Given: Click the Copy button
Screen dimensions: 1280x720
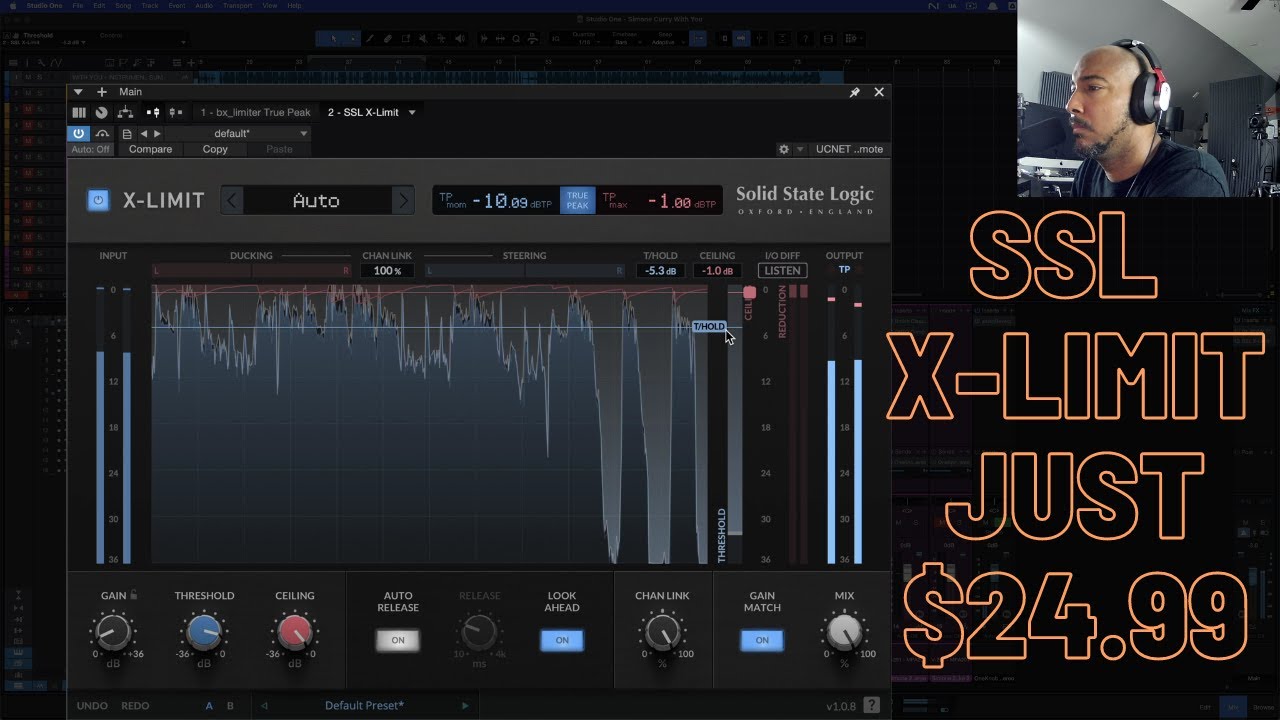Looking at the screenshot, I should pyautogui.click(x=215, y=149).
